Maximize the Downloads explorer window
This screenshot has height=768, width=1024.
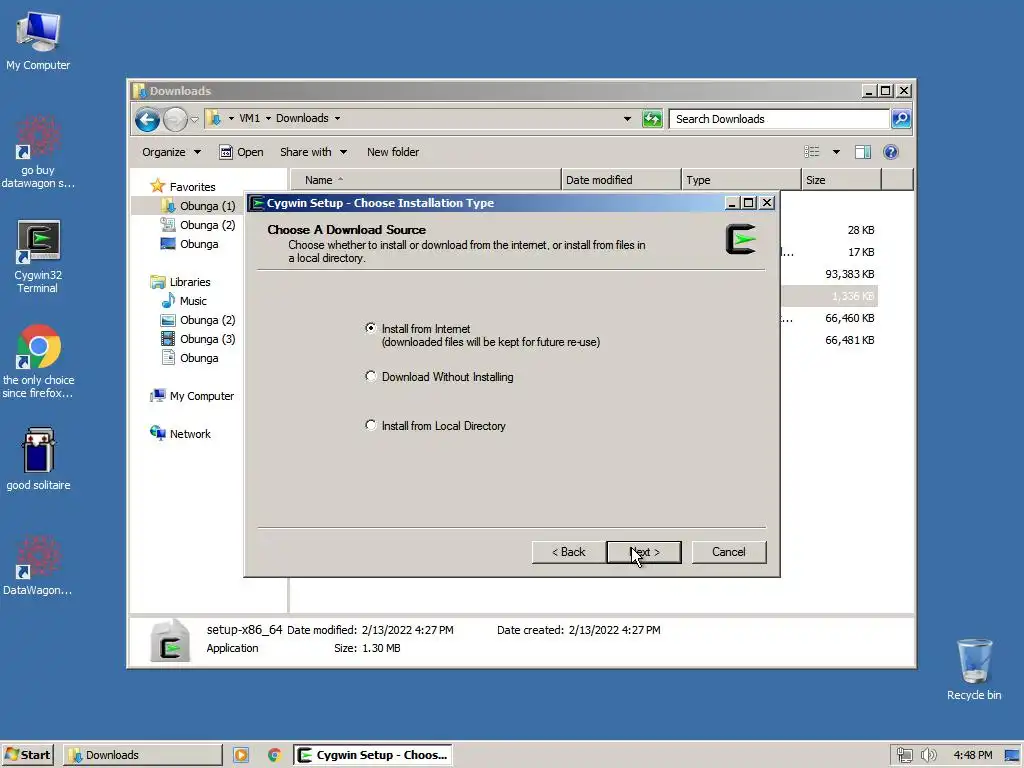click(885, 91)
